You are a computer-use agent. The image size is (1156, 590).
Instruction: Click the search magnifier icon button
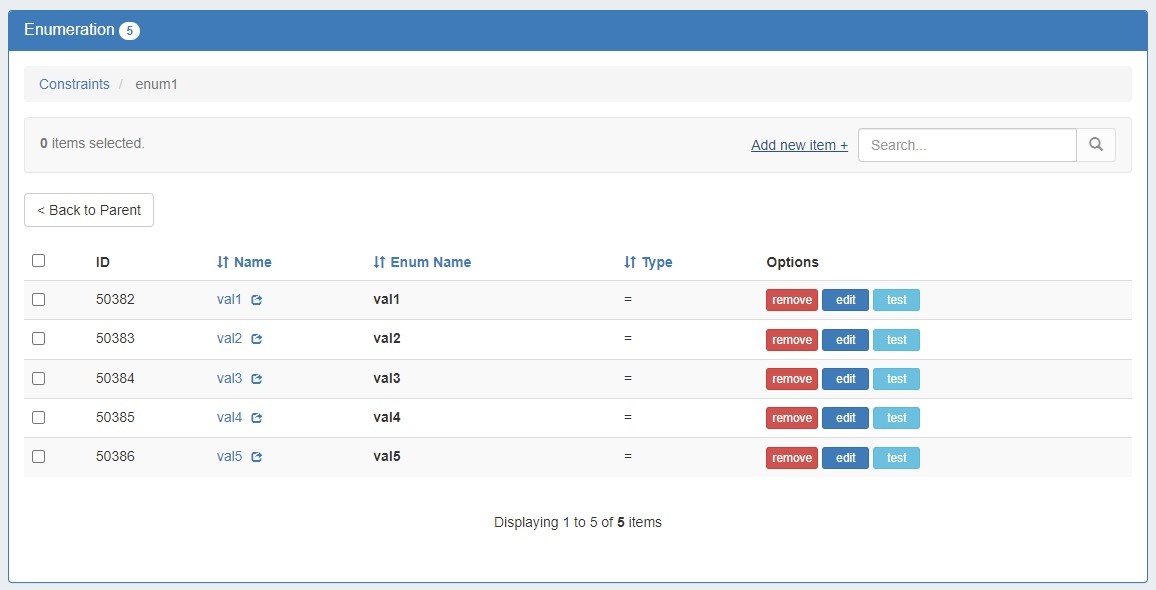click(x=1096, y=145)
